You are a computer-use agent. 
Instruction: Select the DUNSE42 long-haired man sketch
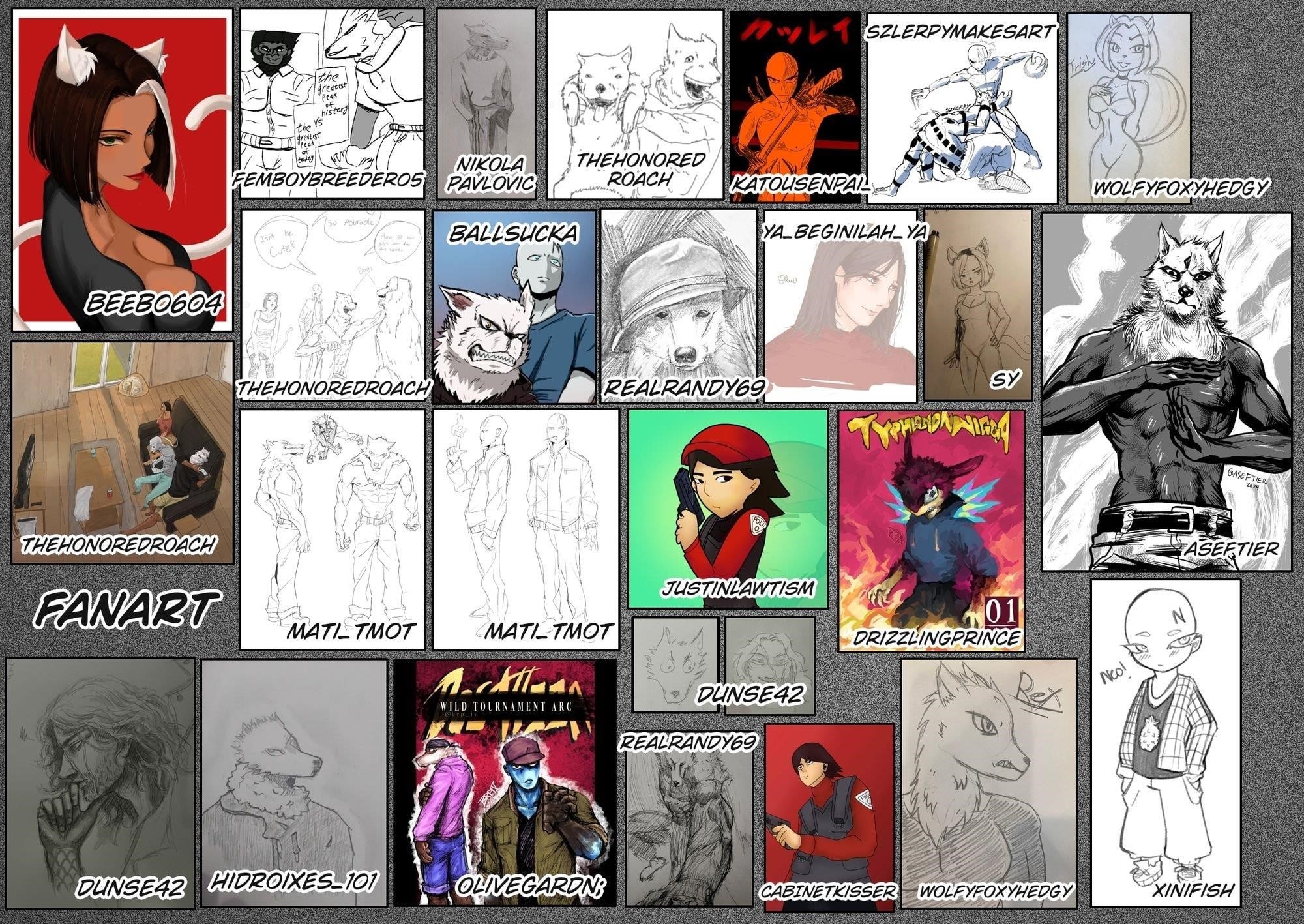coord(100,776)
